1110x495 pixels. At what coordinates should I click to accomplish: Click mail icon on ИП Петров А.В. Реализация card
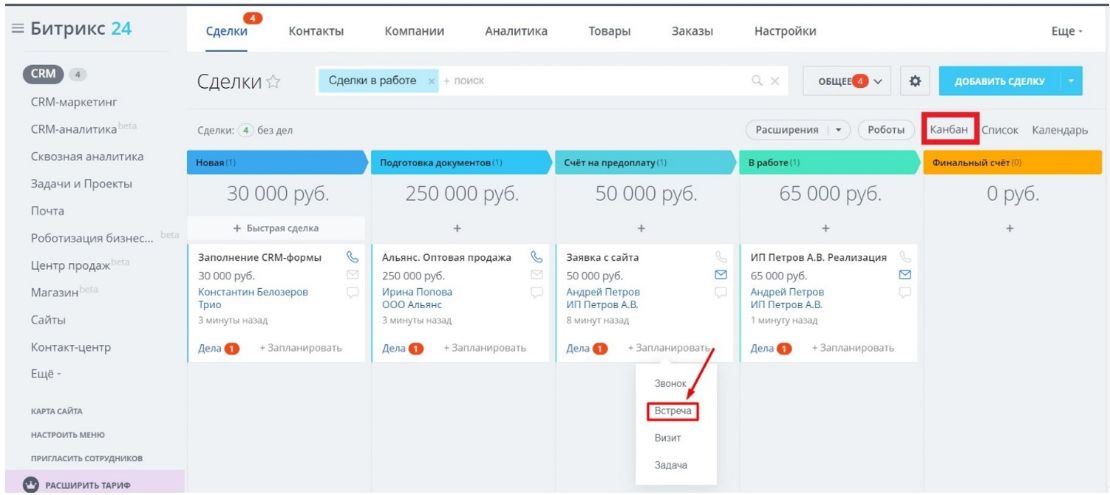905,275
